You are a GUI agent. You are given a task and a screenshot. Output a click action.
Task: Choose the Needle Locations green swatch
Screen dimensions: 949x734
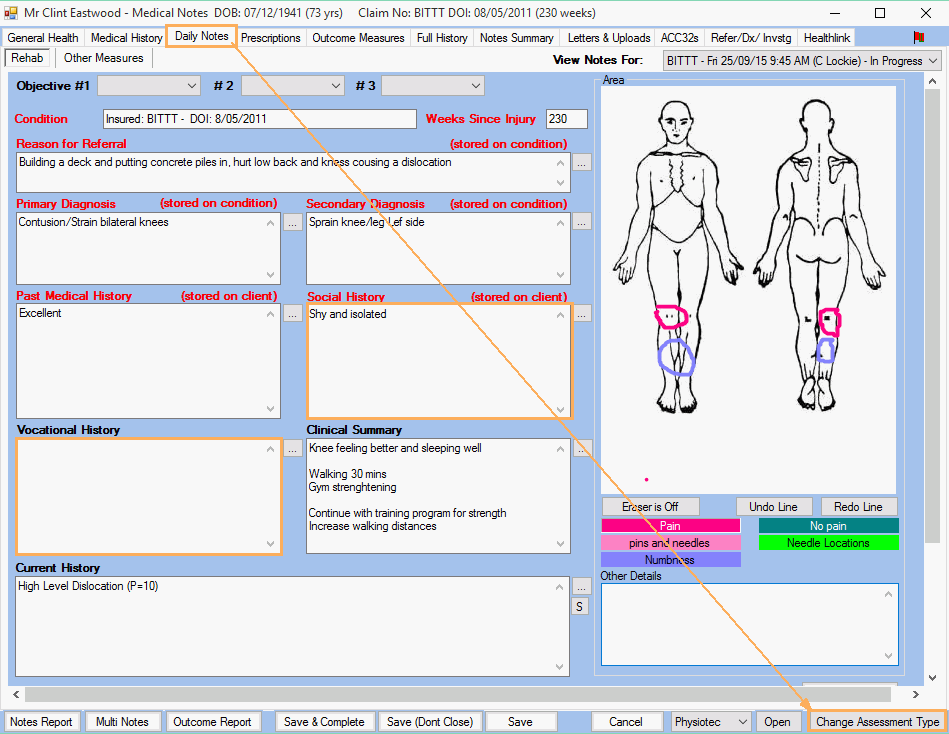(x=828, y=543)
